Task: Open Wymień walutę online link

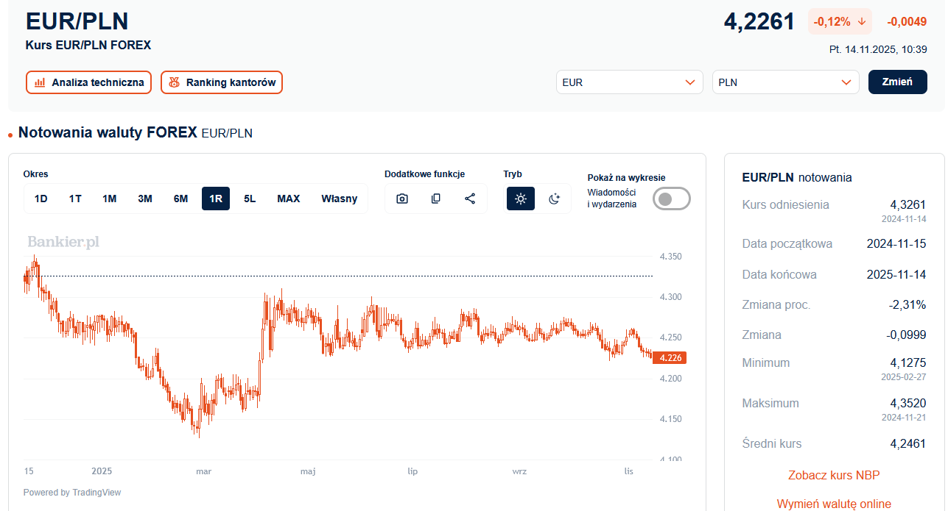Action: coord(833,504)
